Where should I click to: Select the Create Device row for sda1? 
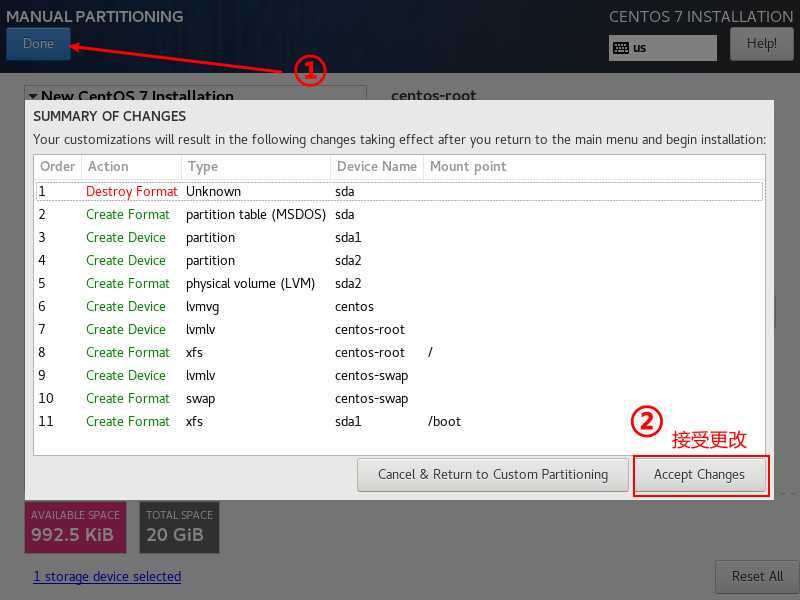399,238
